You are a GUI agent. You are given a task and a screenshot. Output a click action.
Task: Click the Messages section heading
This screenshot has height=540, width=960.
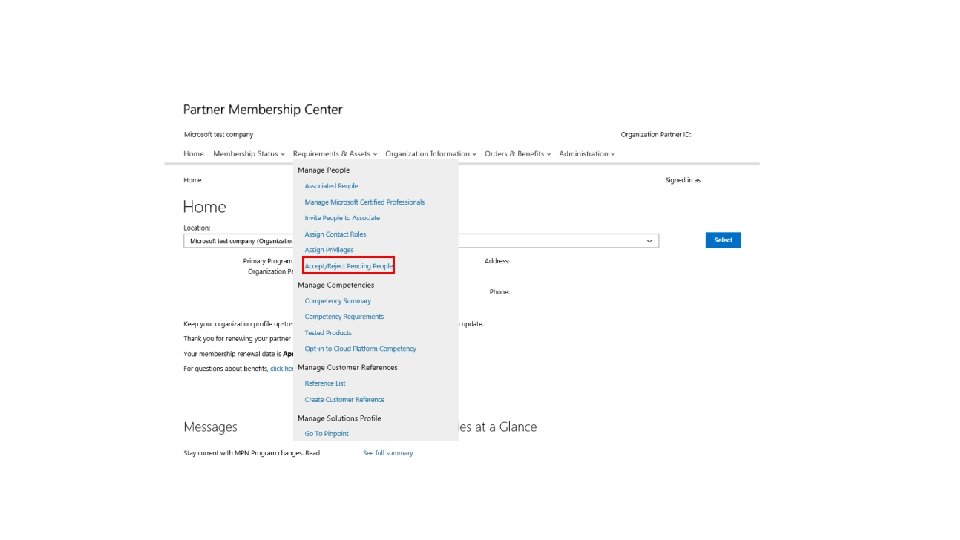(211, 427)
